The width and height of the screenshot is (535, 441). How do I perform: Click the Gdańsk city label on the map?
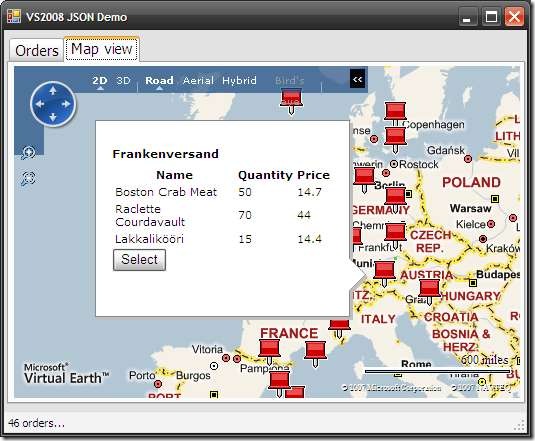(x=446, y=150)
